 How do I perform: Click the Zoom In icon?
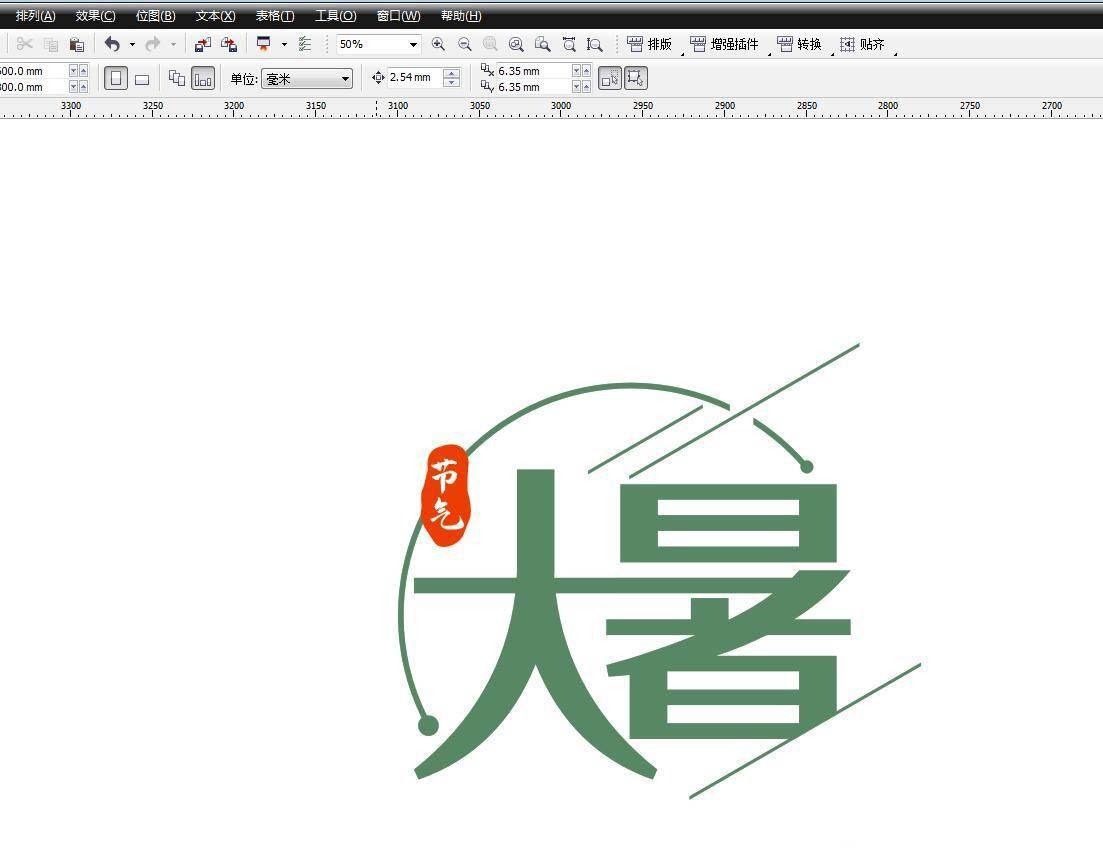coord(438,44)
